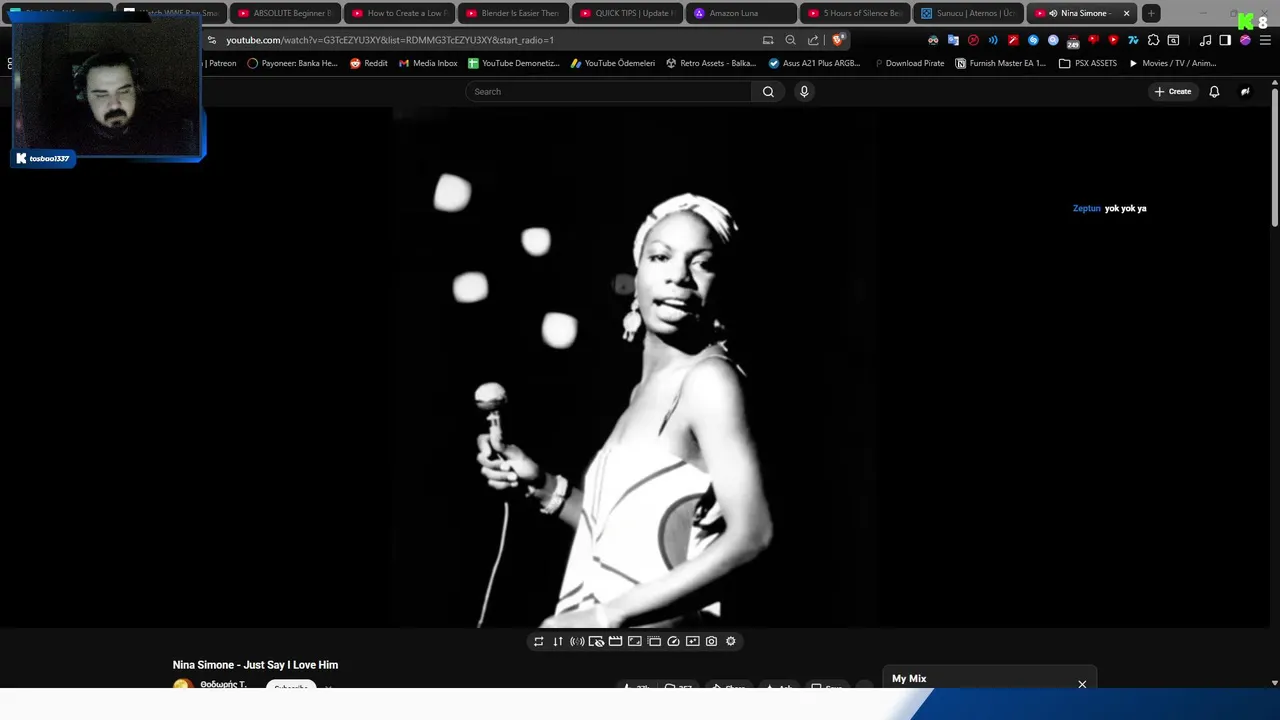Click the My Mix panel heading
Screen dimensions: 1280x720
point(909,678)
